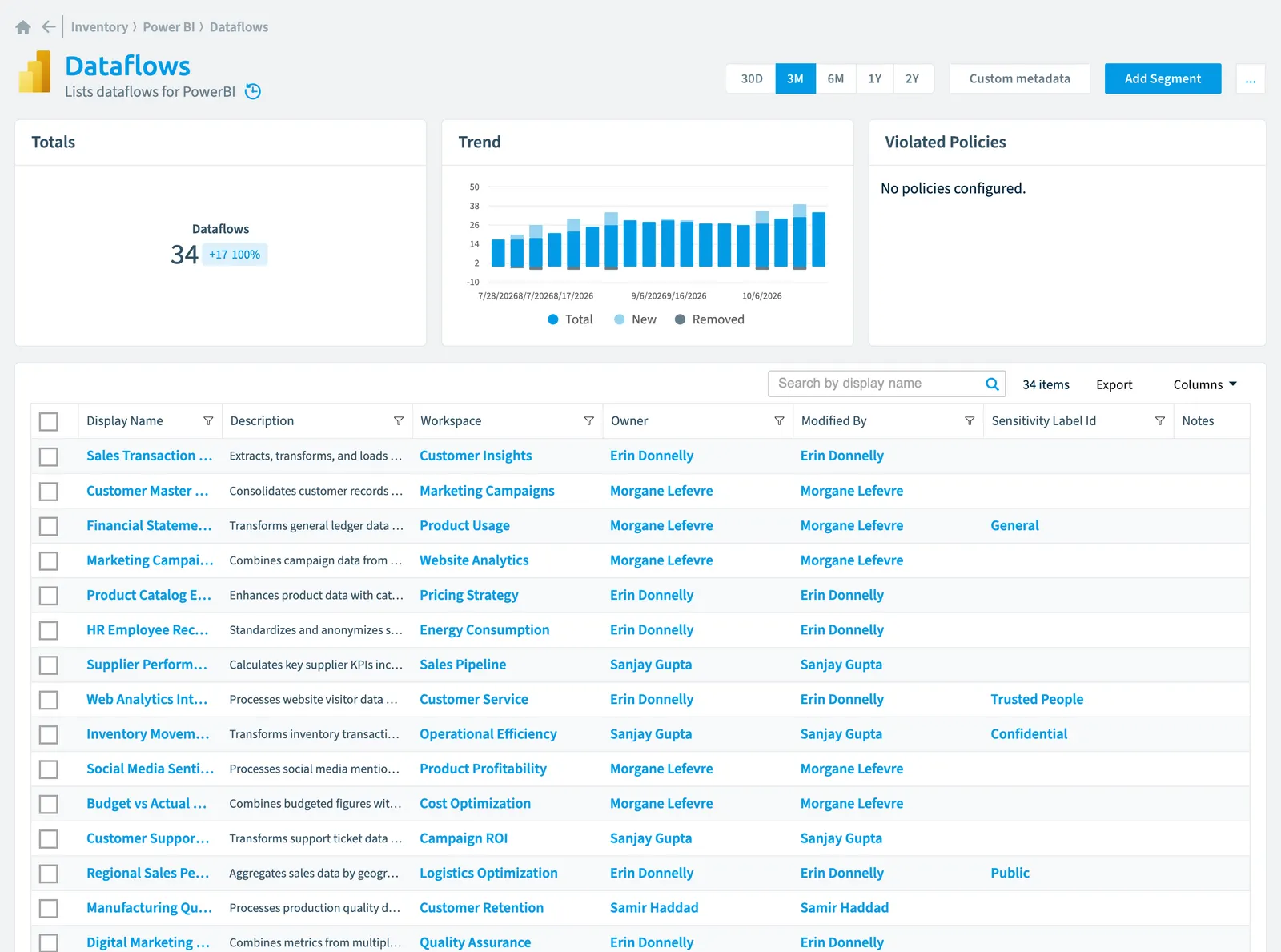Click the +17 100% change badge
Screen dimensions: 1281x952
[235, 255]
